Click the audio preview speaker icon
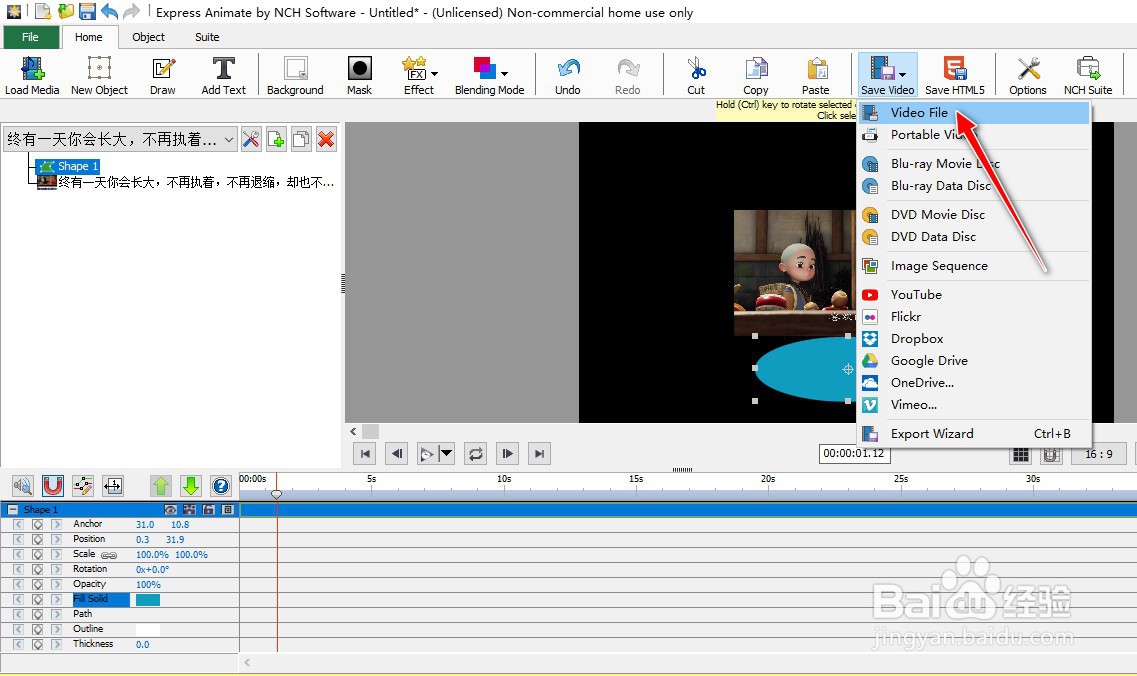The width and height of the screenshot is (1137, 676). (22, 485)
